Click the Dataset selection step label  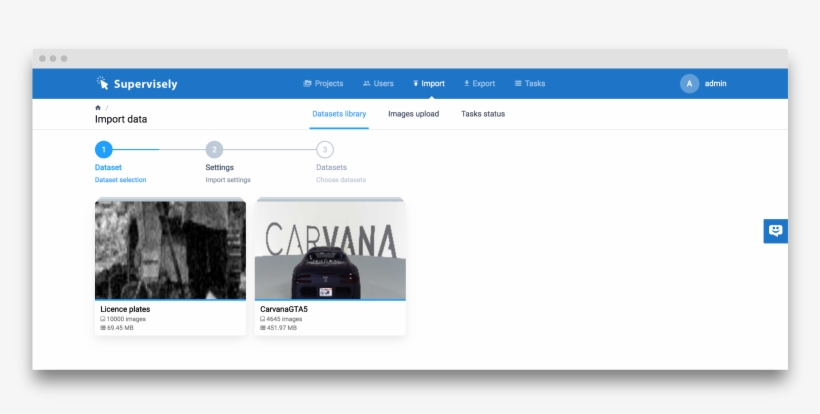point(120,180)
